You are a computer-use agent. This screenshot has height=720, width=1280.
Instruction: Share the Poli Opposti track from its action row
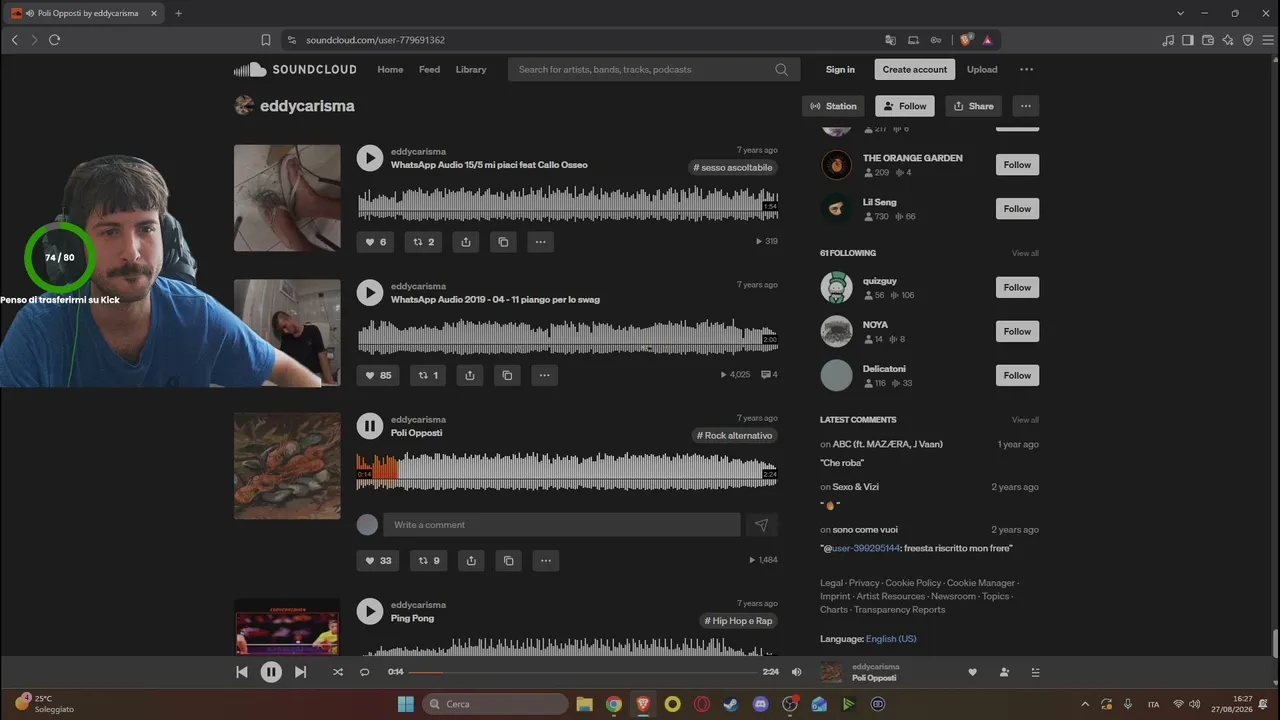pos(470,560)
